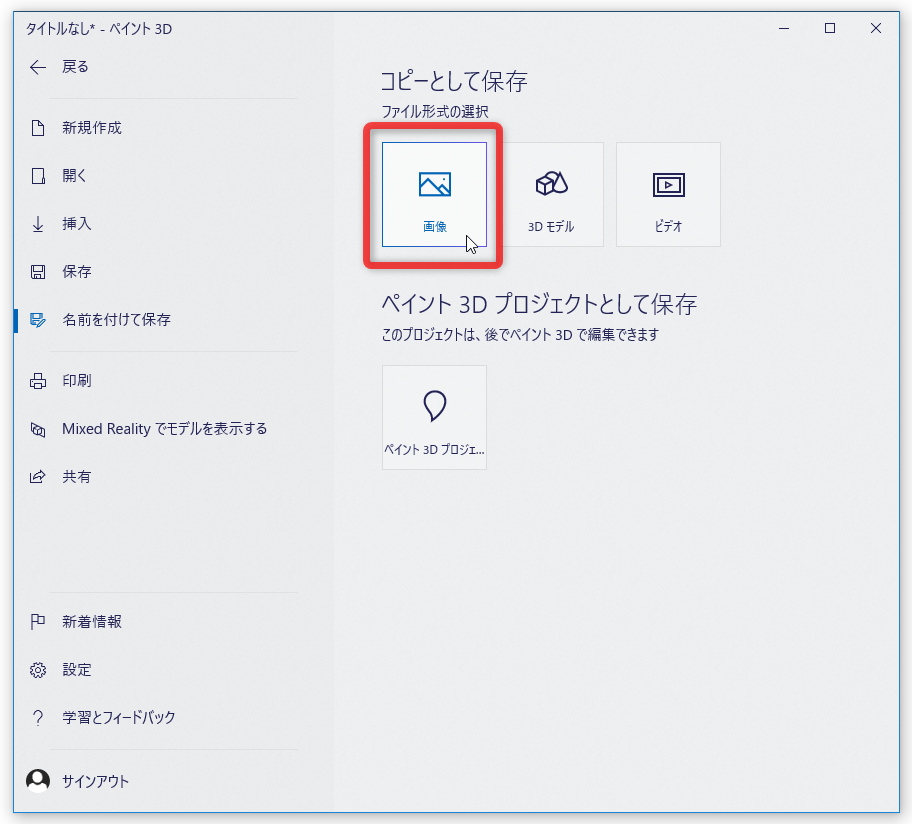Open 新着情報 entry text
The width and height of the screenshot is (912, 824).
tap(92, 622)
